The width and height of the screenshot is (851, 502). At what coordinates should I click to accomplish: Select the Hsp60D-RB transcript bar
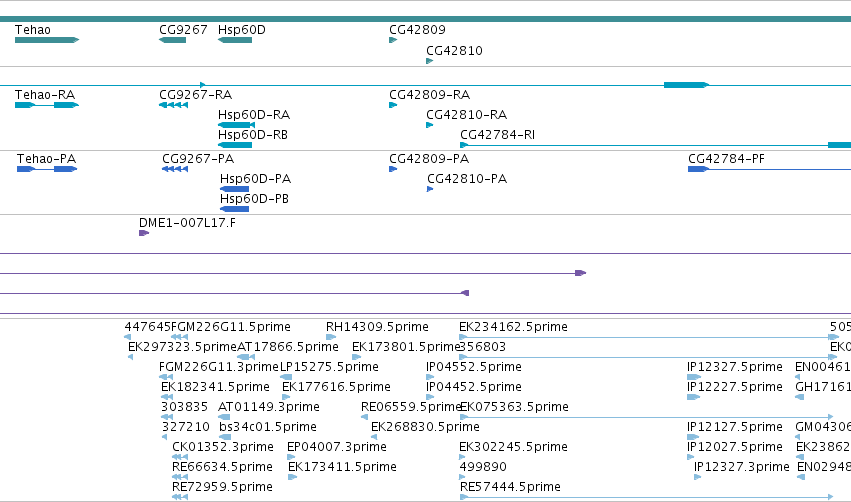click(235, 145)
